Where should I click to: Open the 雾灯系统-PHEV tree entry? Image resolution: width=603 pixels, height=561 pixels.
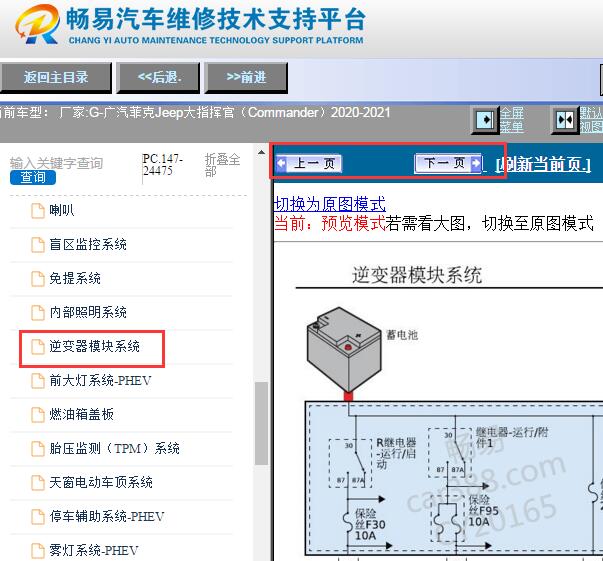[x=94, y=550]
